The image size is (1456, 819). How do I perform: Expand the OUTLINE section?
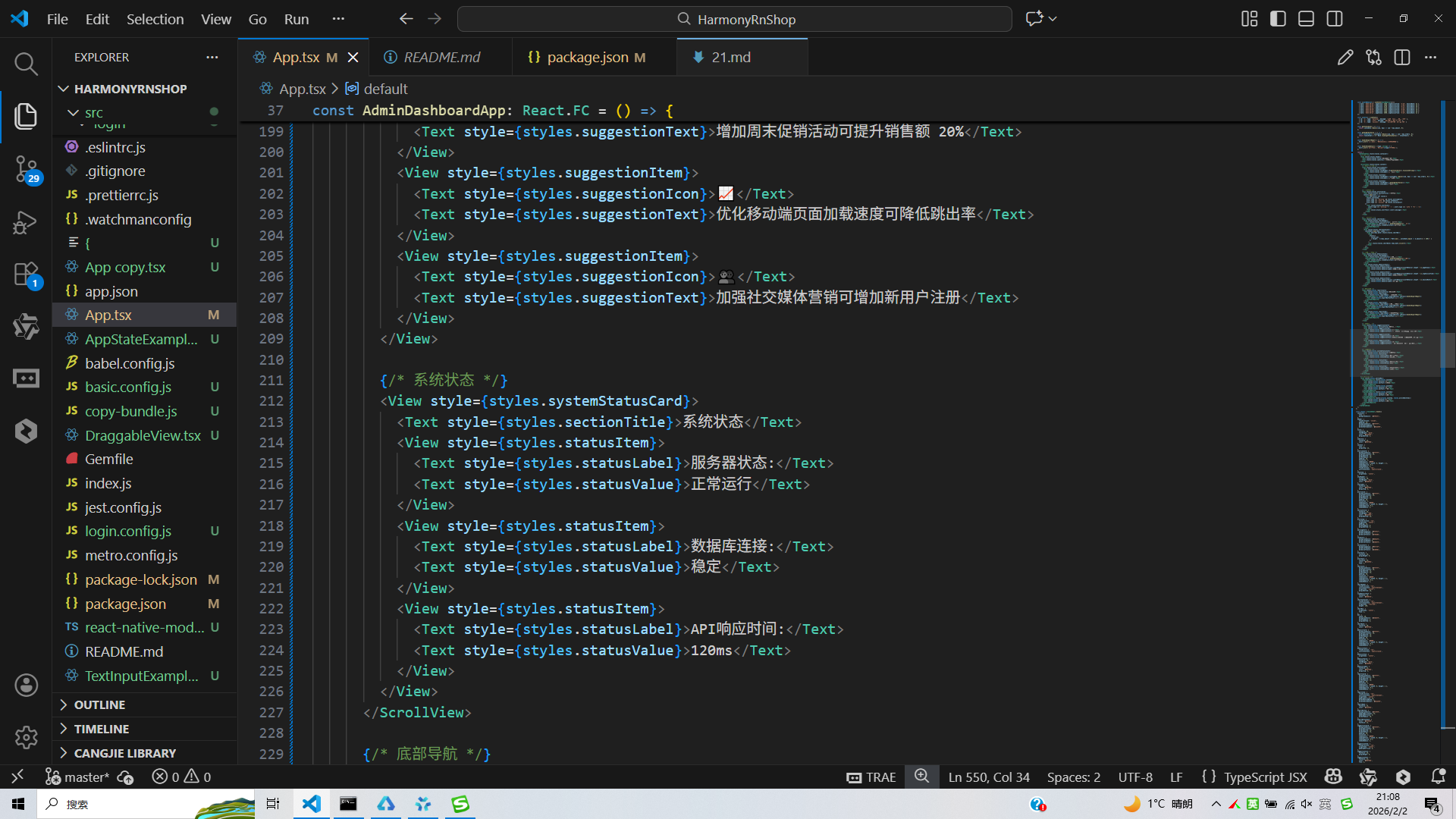coord(99,704)
